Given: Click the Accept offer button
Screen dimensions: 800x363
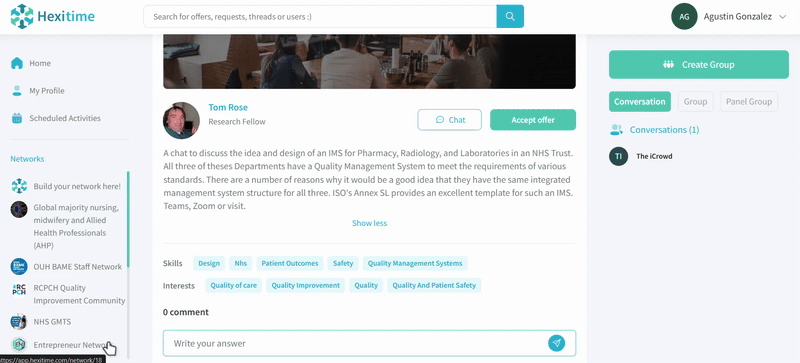Looking at the screenshot, I should point(533,120).
